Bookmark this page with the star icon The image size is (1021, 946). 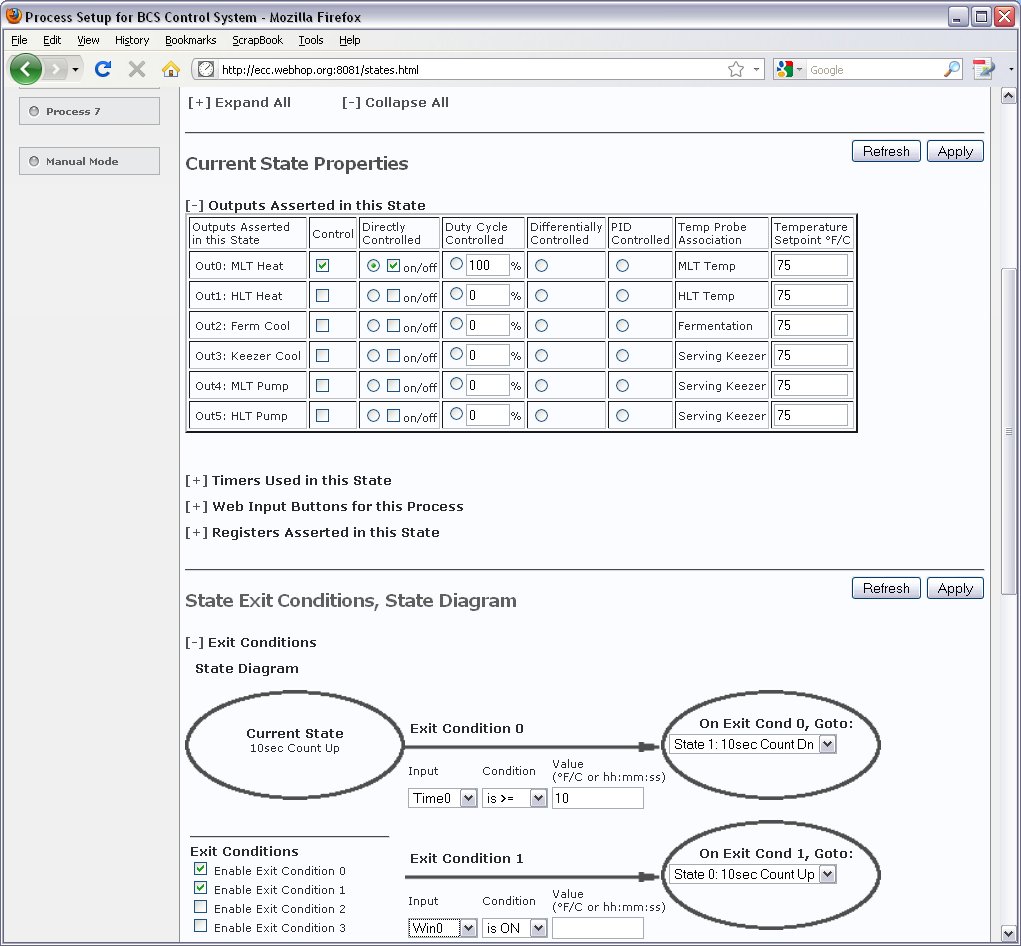coord(736,69)
